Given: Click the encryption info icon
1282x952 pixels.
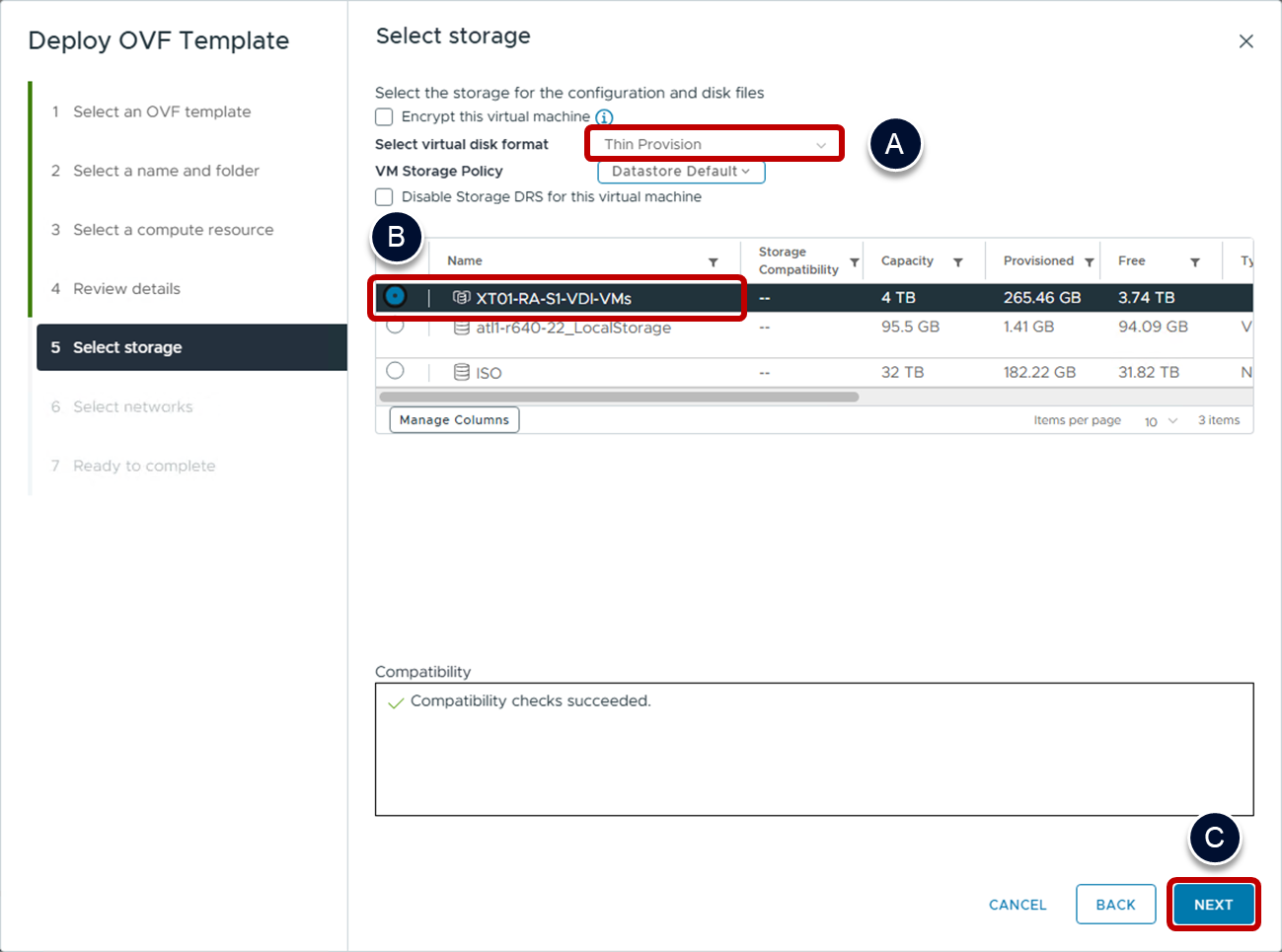Looking at the screenshot, I should (604, 117).
